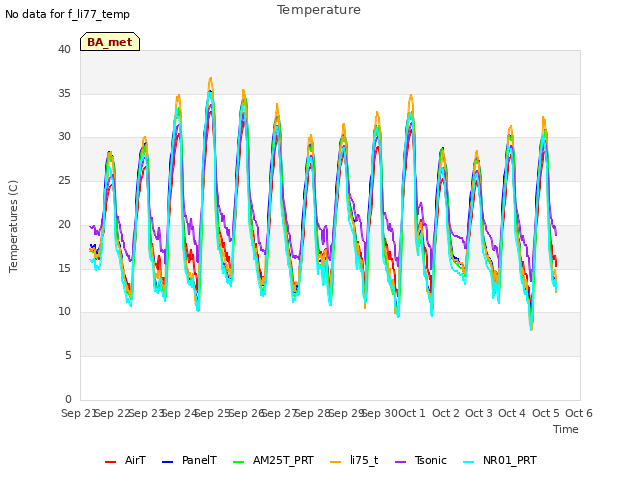Toggle AM25T_PRT series in legend
This screenshot has height=480, width=640.
(273, 460)
